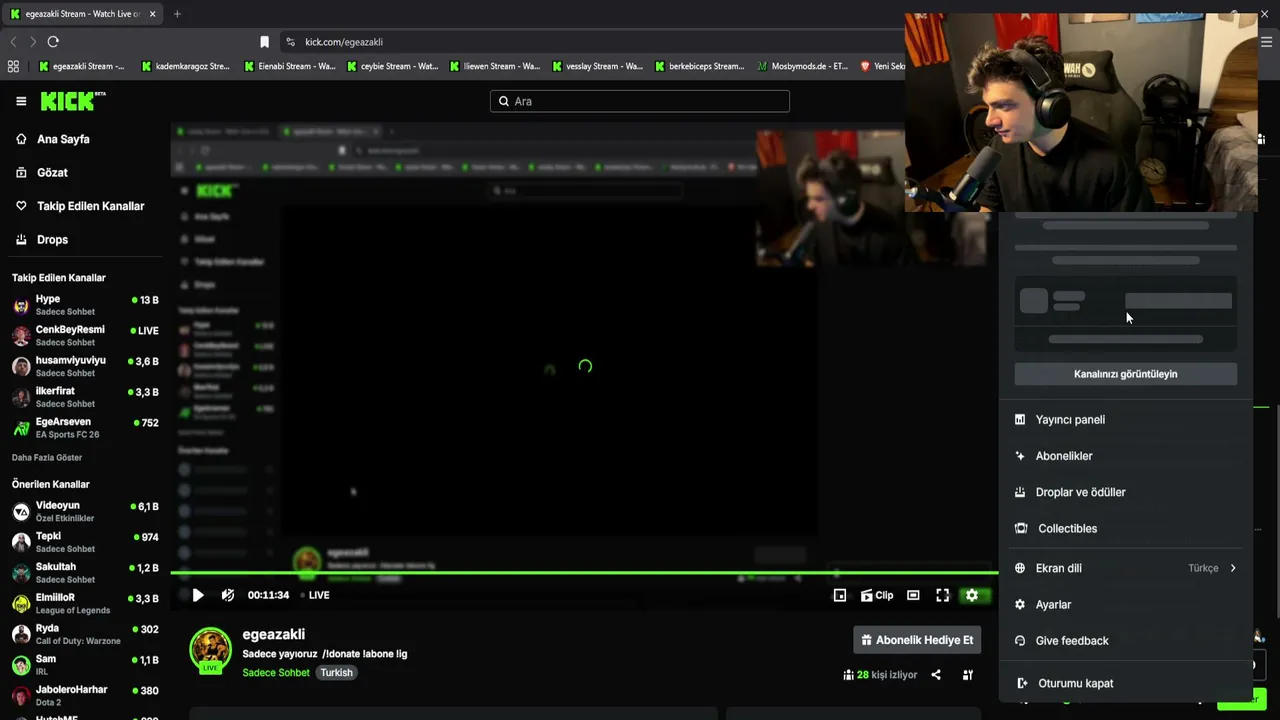Open the husamviyuviyu channel in sidebar
1280x720 pixels.
click(x=85, y=366)
